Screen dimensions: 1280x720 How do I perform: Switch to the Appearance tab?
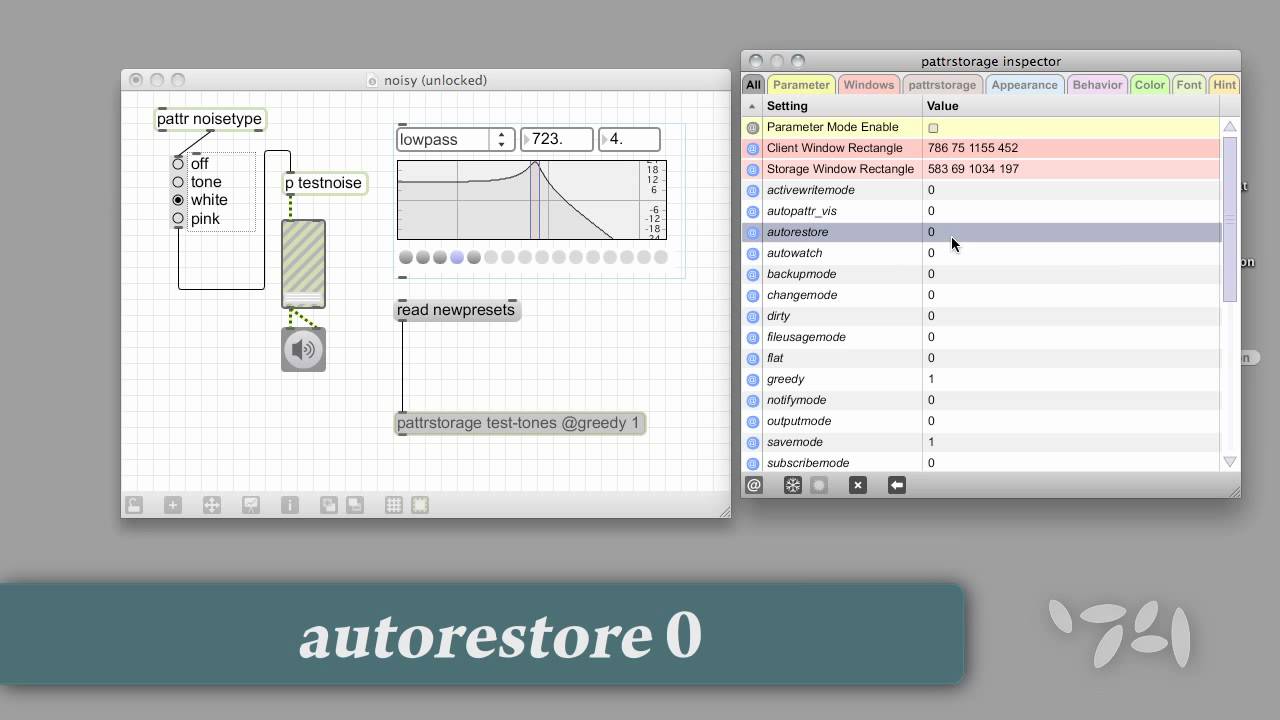(1024, 85)
